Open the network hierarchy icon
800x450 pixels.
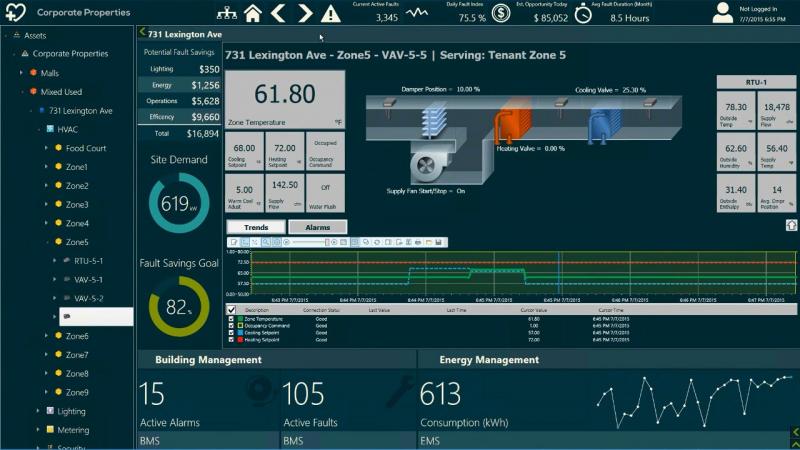click(227, 13)
